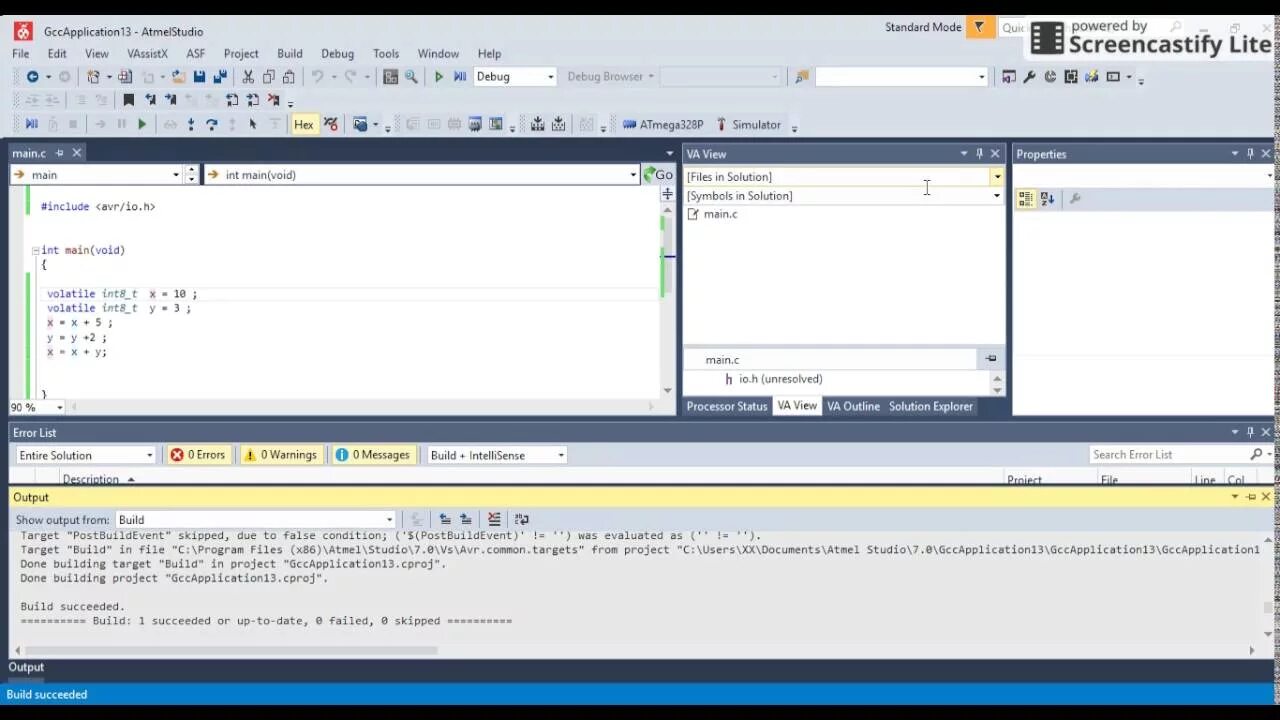Collapse the main function code block
Screen dimensions: 1280x720
tap(35, 251)
